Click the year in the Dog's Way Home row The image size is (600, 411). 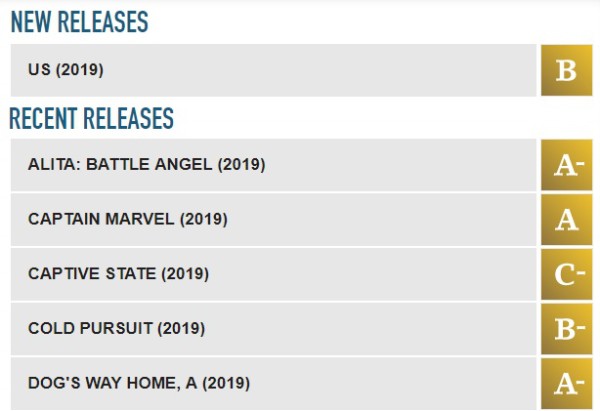pos(226,382)
